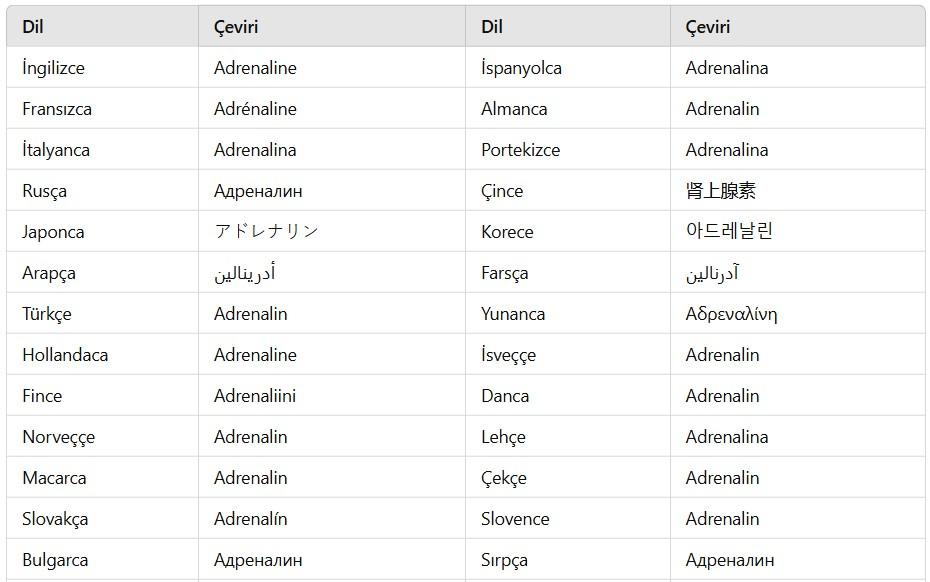Screen dimensions: 930x582
Task: Click the Greek translation 'Αδρεναλίνη'
Action: coord(731,314)
